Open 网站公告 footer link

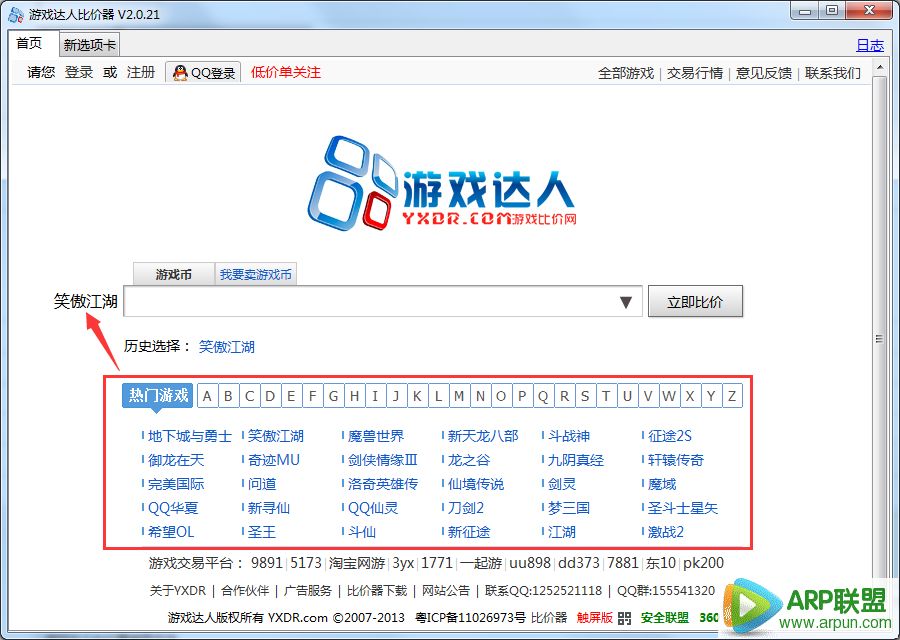[446, 591]
